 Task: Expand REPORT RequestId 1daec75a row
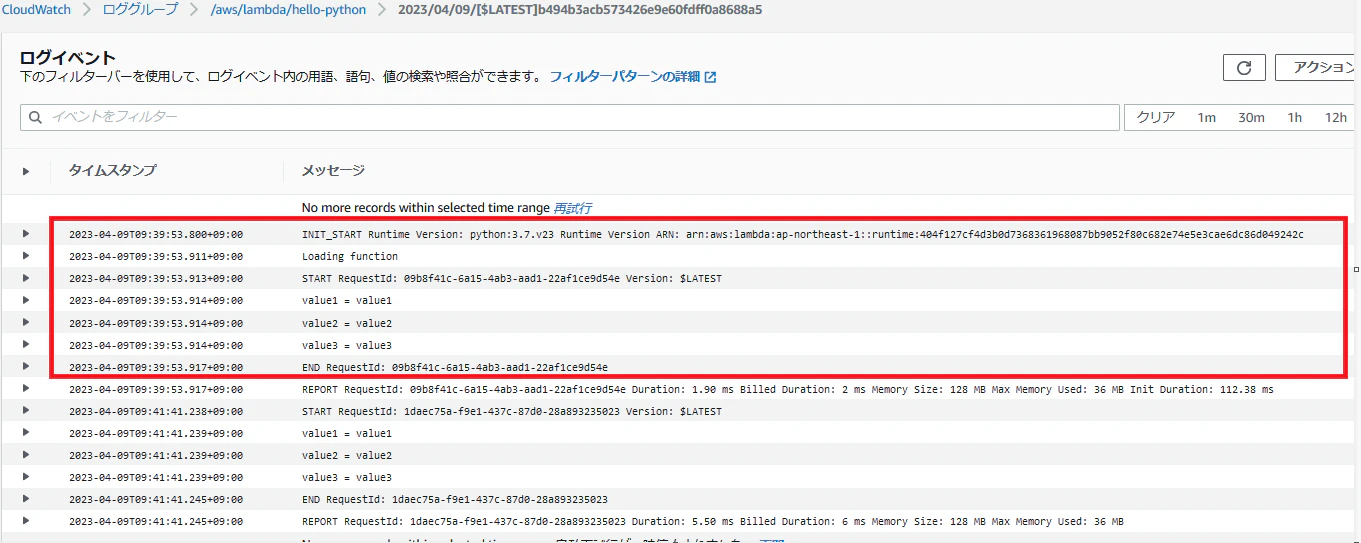coord(26,521)
